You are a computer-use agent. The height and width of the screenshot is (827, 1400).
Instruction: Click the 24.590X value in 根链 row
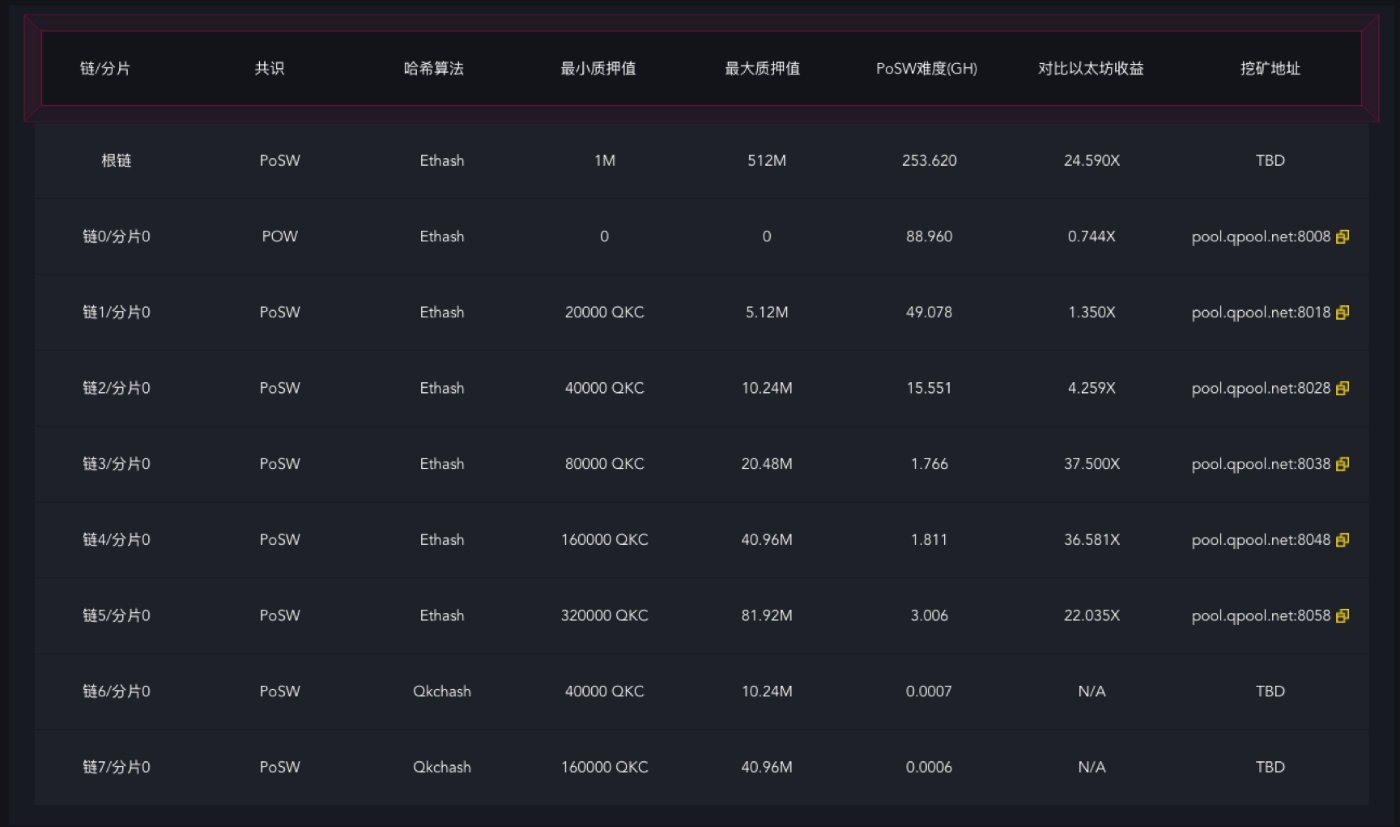coord(1091,160)
